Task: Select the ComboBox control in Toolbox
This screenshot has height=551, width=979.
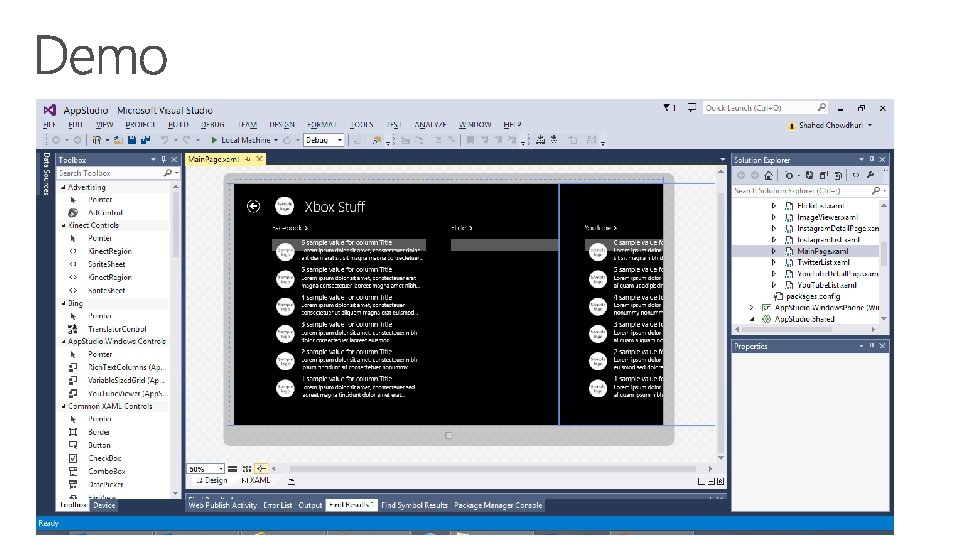Action: (107, 471)
